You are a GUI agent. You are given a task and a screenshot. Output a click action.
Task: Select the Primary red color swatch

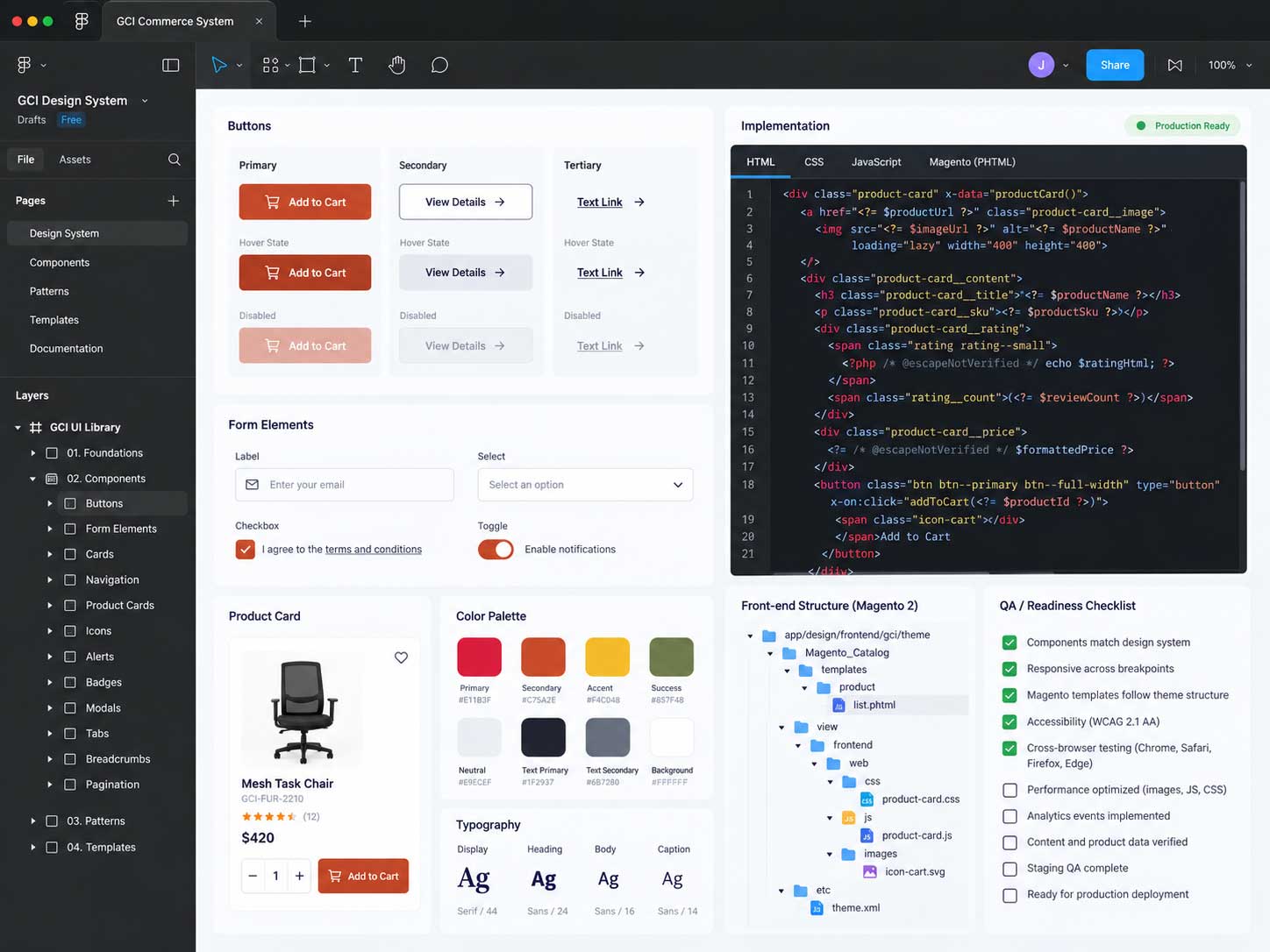tap(480, 657)
